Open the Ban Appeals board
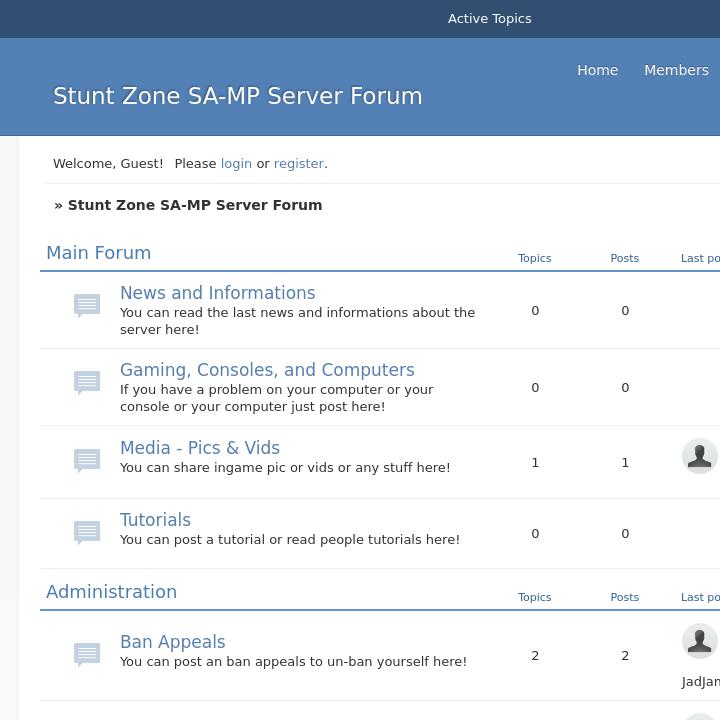This screenshot has height=720, width=720. tap(172, 642)
